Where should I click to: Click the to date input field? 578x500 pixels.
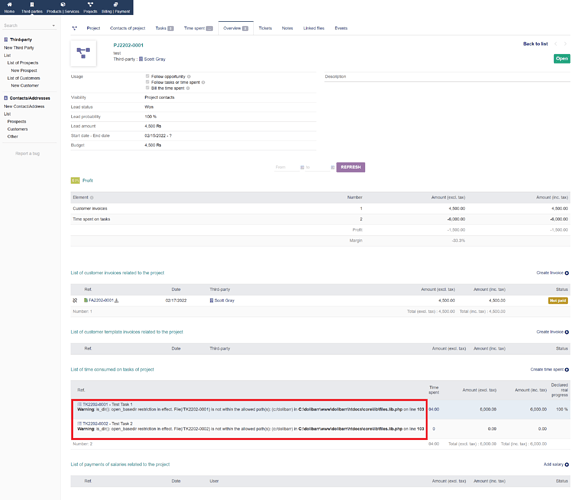pyautogui.click(x=317, y=167)
